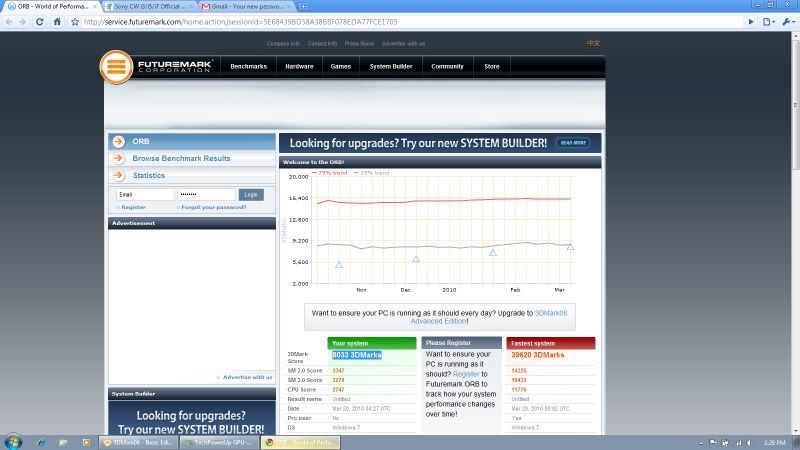Click the READ MORE banner button
Viewport: 800px width, 450px height.
pos(573,143)
